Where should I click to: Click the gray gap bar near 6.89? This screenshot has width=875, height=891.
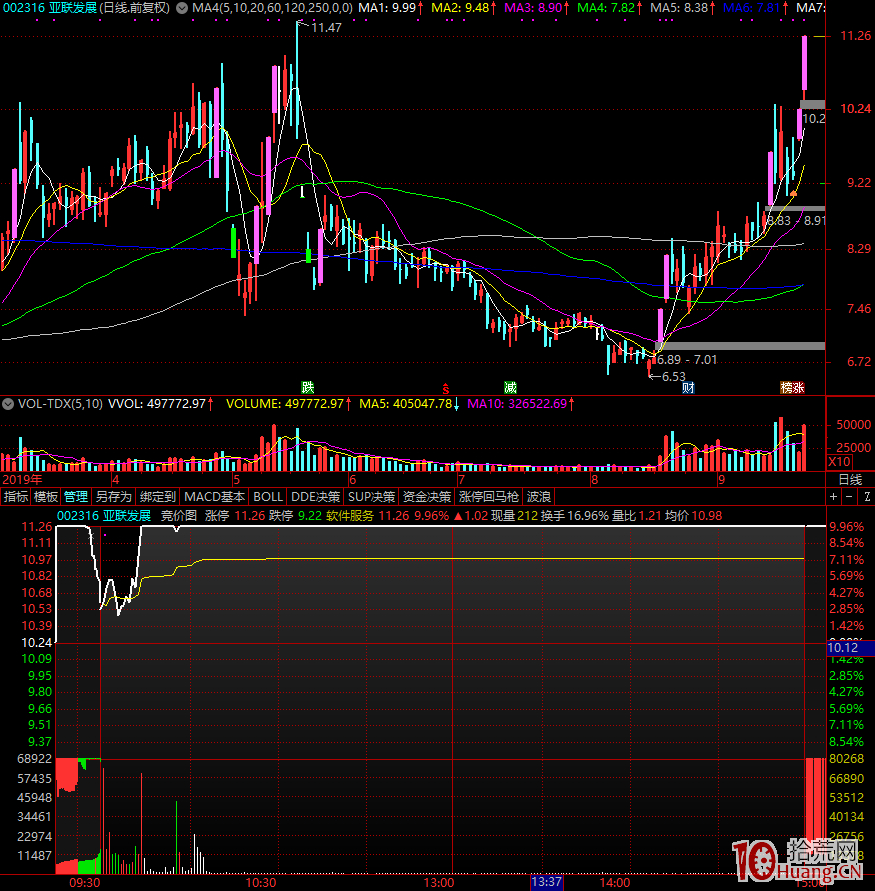tap(740, 345)
